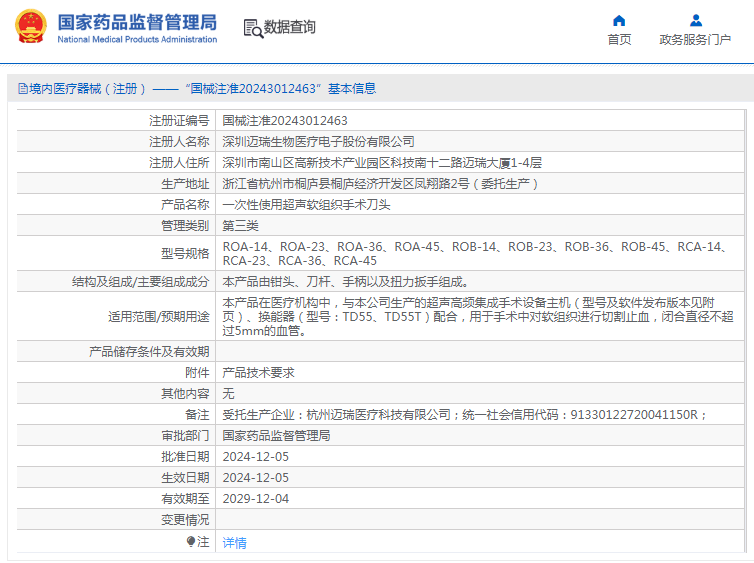Click approval department value 国家药品监督管理局
Image resolution: width=754 pixels, height=563 pixels.
276,436
